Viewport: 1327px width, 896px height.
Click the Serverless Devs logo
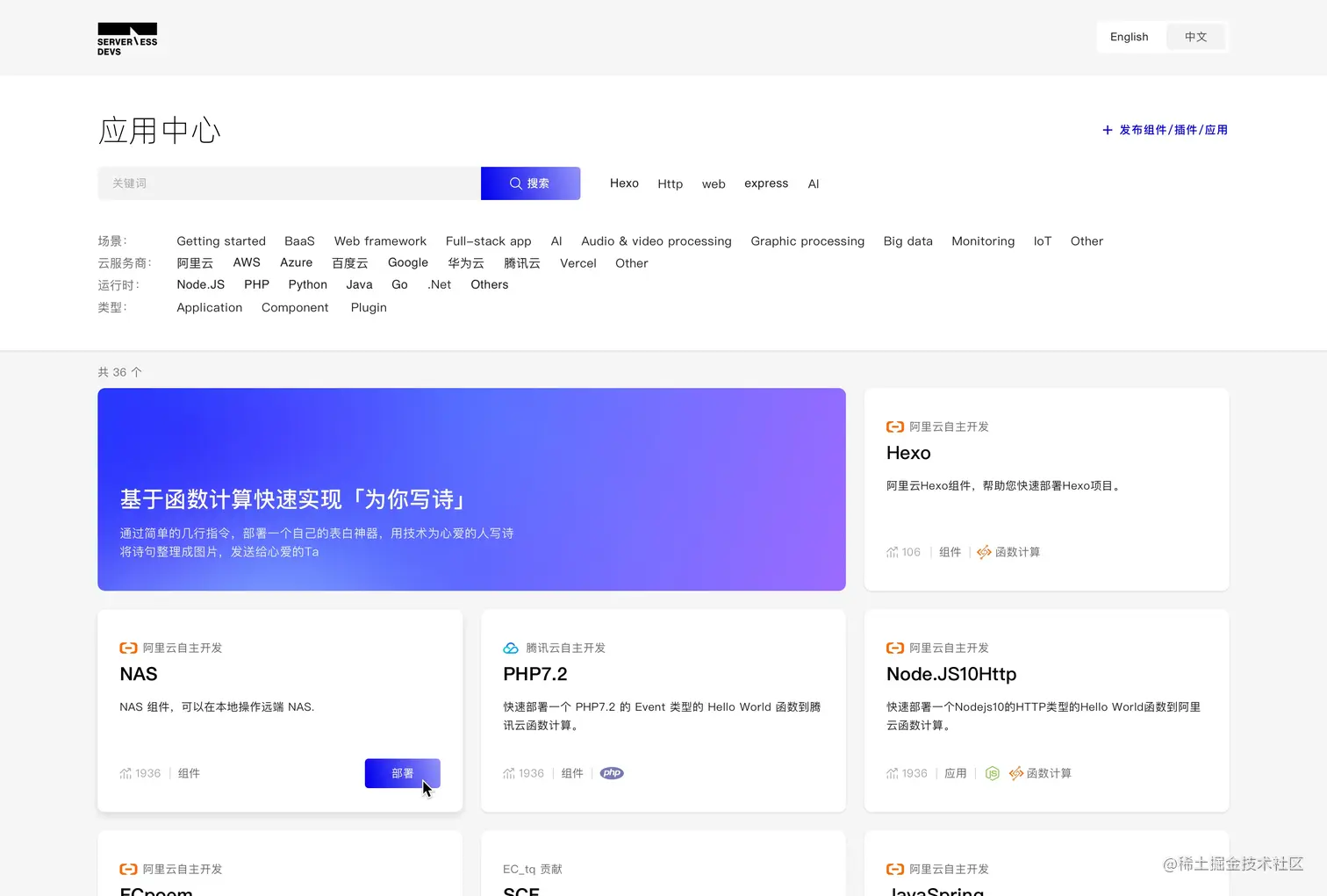coord(127,39)
